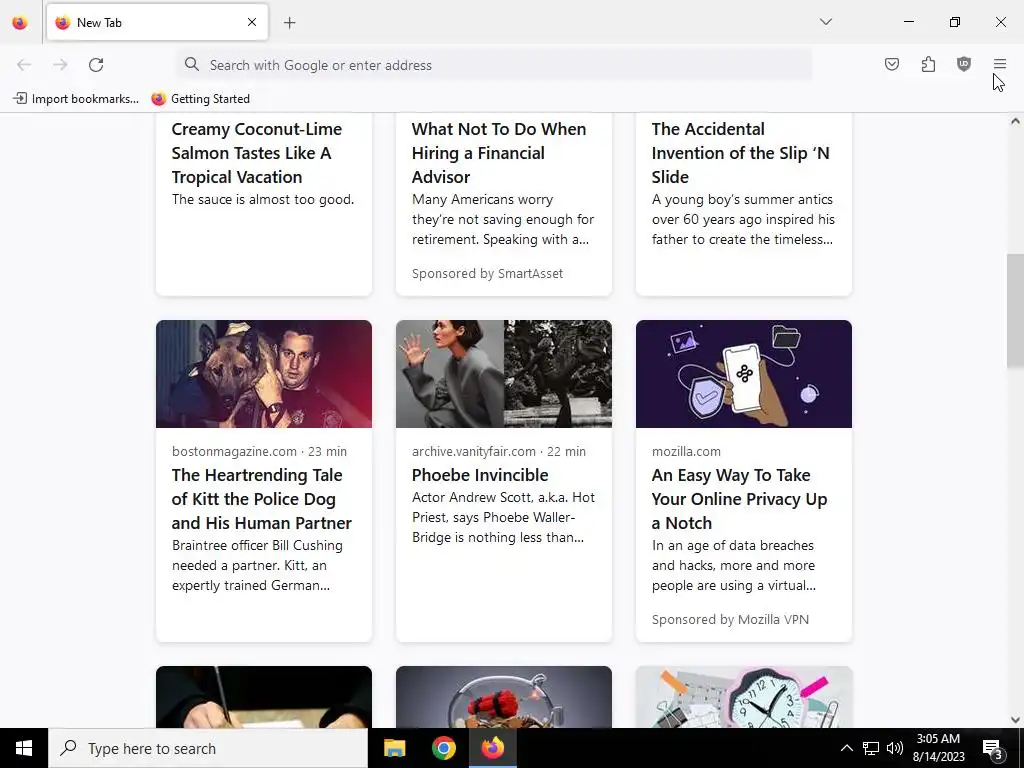This screenshot has width=1024, height=768.
Task: Select the police dog article thumbnail
Action: click(x=264, y=374)
